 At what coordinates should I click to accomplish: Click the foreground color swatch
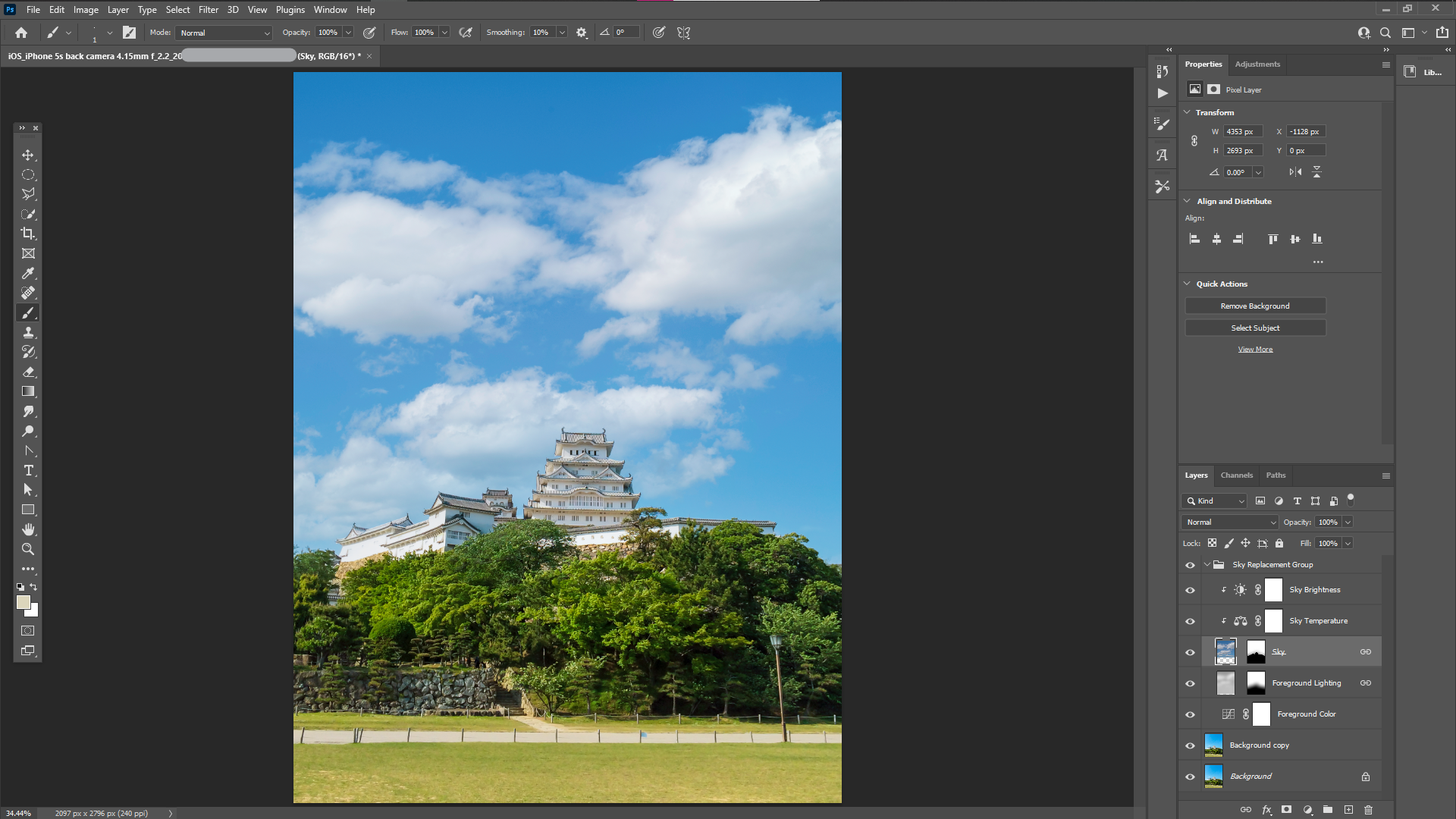click(24, 602)
